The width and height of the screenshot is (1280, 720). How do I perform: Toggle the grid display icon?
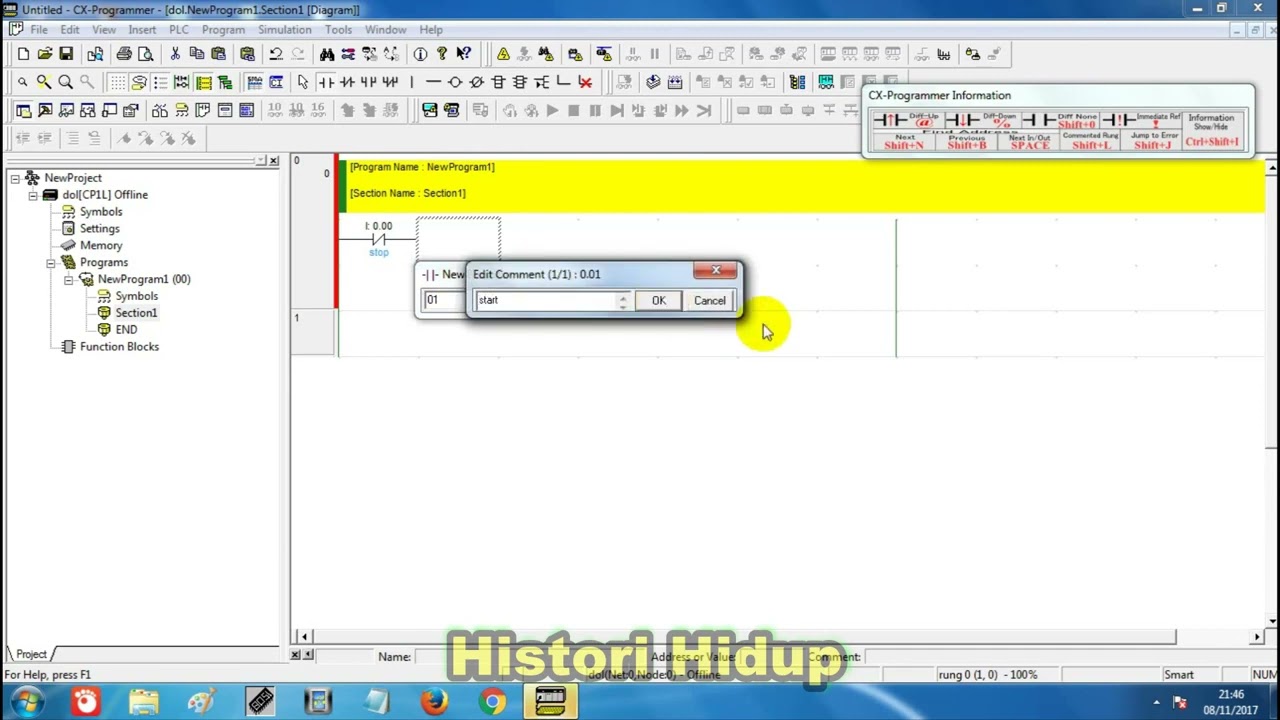point(117,82)
